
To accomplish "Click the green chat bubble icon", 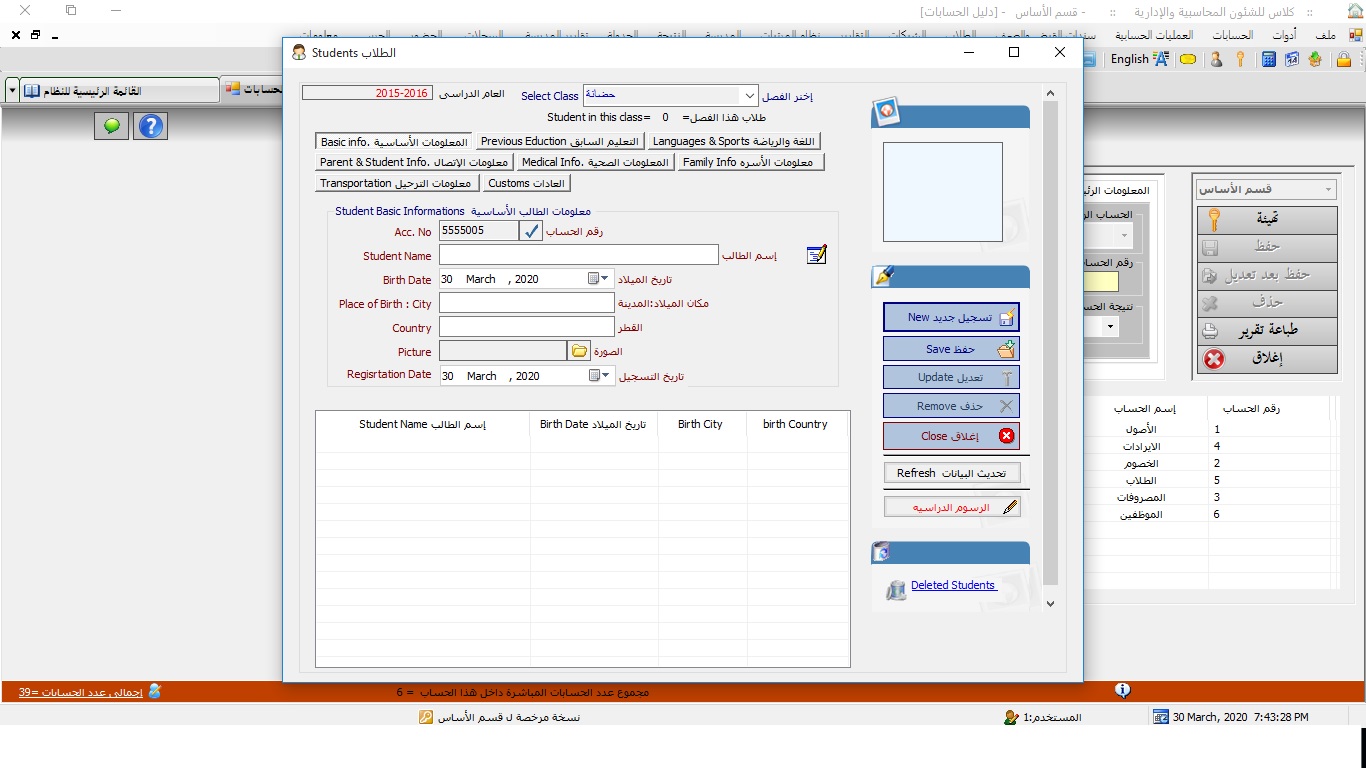I will 111,126.
